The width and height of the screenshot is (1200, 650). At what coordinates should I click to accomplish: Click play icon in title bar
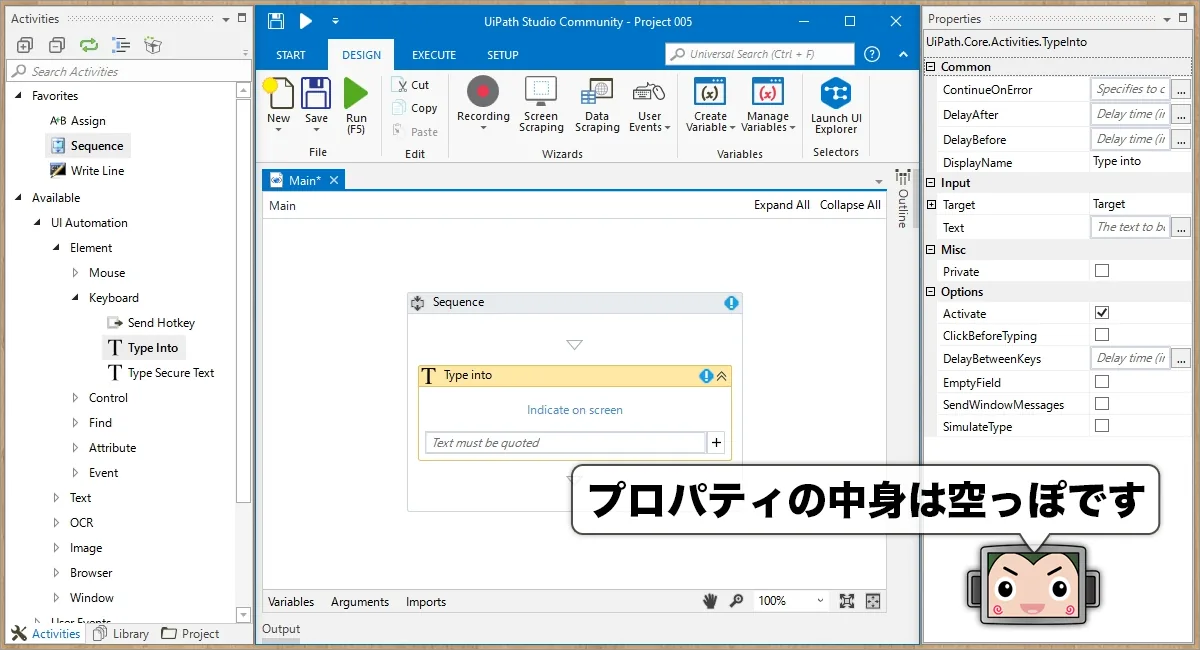click(306, 21)
